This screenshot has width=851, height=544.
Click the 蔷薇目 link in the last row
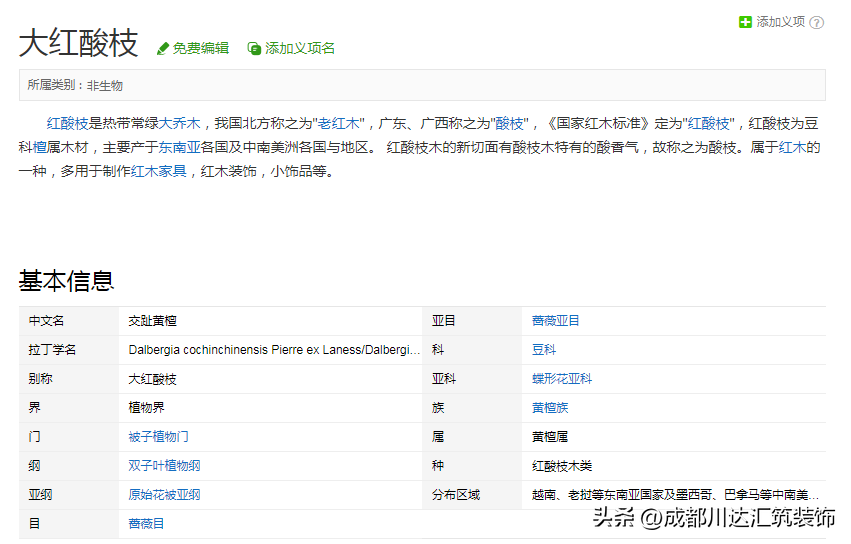[x=146, y=524]
